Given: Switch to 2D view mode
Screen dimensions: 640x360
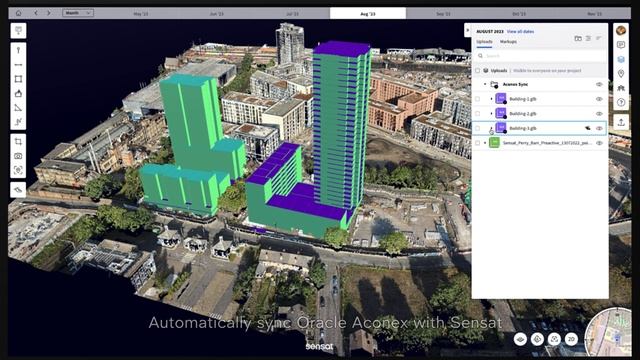Looking at the screenshot, I should (571, 339).
